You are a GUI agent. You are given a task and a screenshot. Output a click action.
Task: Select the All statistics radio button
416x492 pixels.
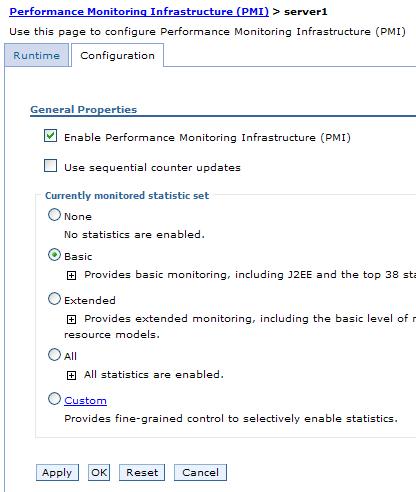pyautogui.click(x=54, y=355)
